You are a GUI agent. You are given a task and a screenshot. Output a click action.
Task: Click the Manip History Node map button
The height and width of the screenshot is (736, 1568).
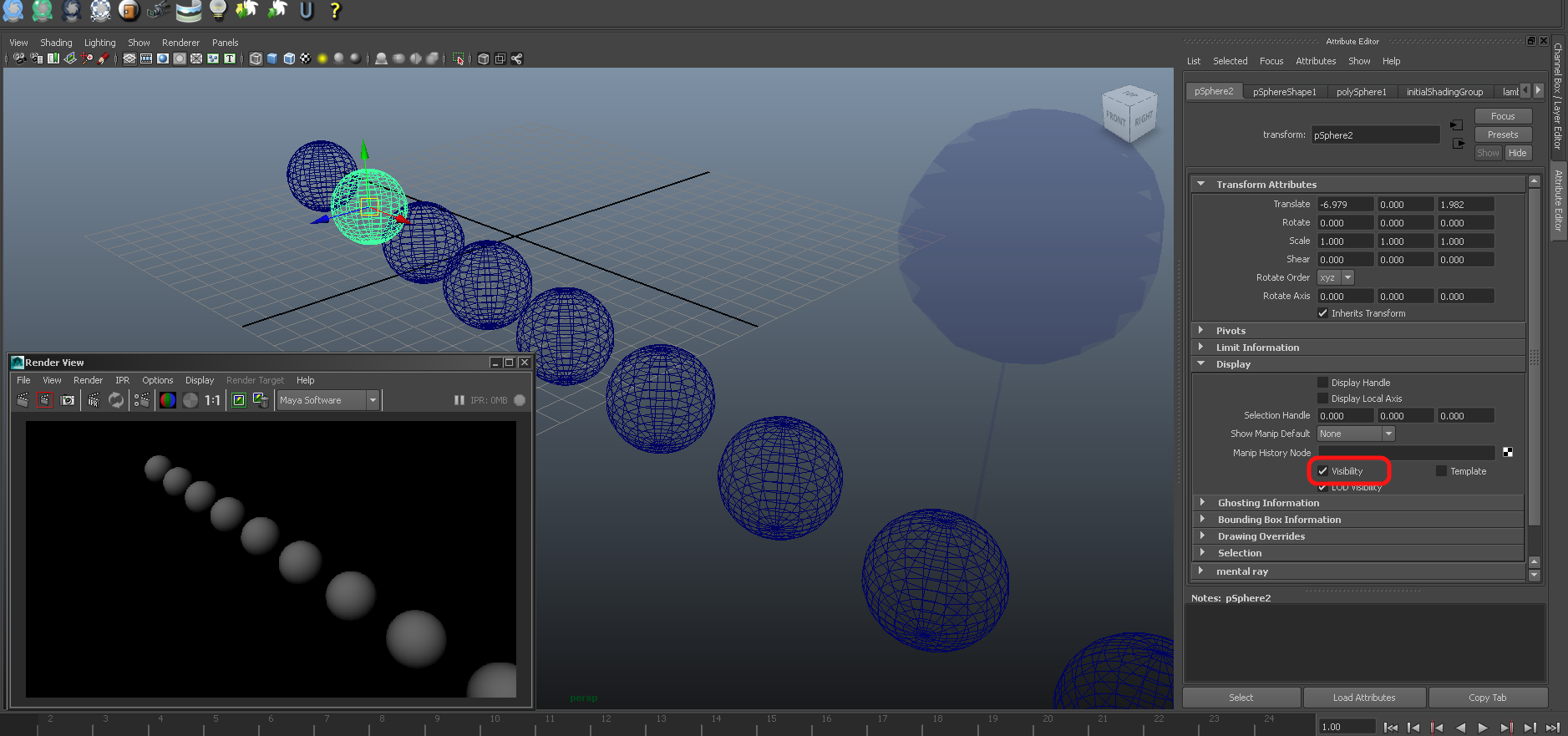click(x=1508, y=452)
